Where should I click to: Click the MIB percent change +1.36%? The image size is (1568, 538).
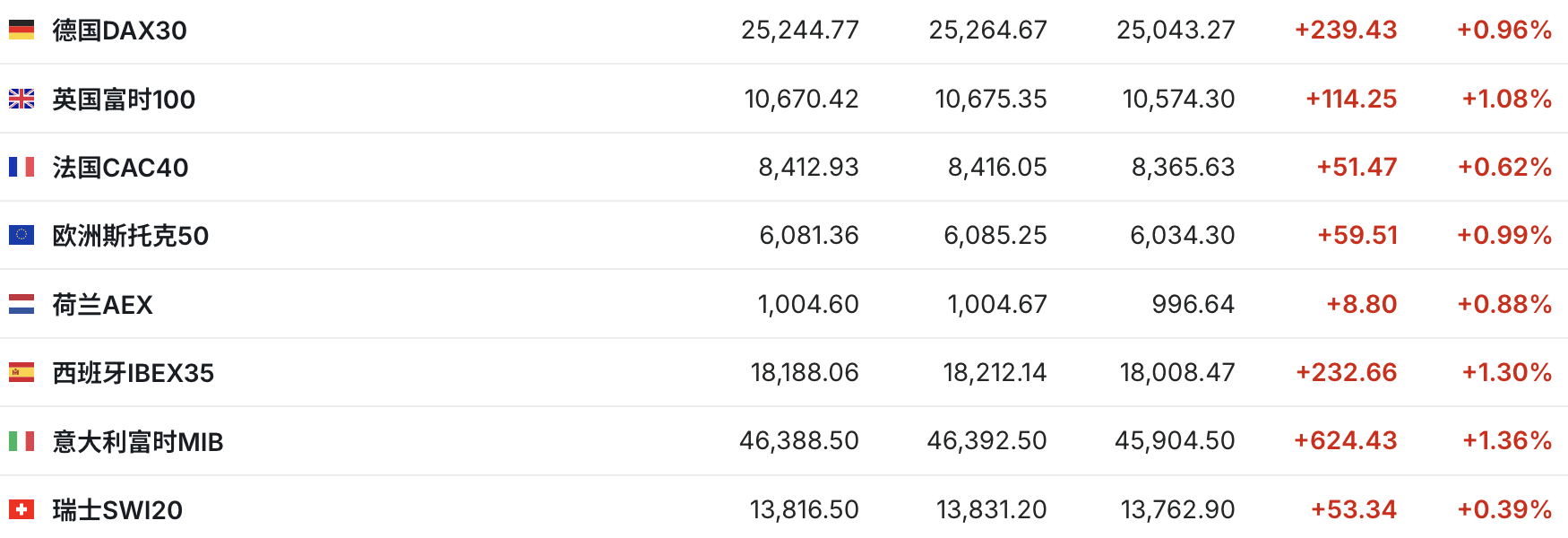click(1506, 440)
